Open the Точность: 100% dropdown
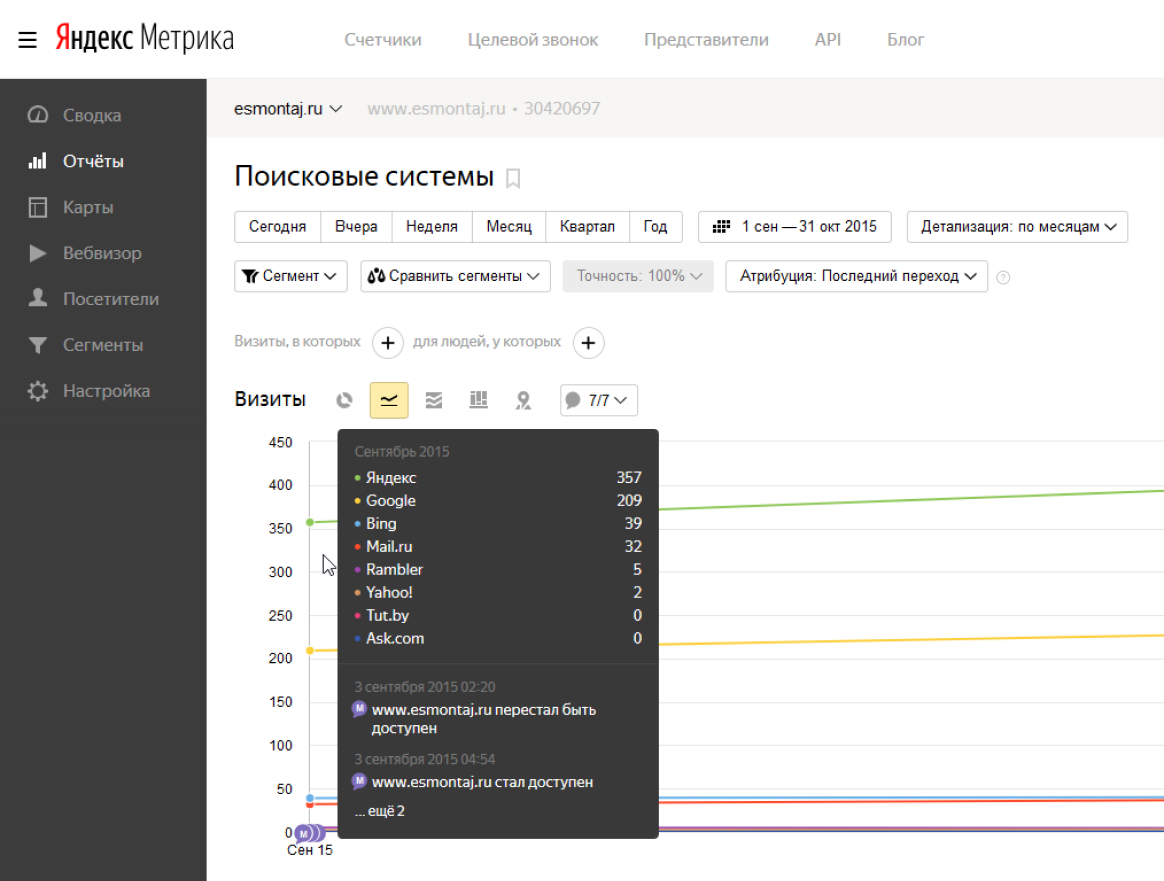The image size is (1164, 881). click(638, 276)
